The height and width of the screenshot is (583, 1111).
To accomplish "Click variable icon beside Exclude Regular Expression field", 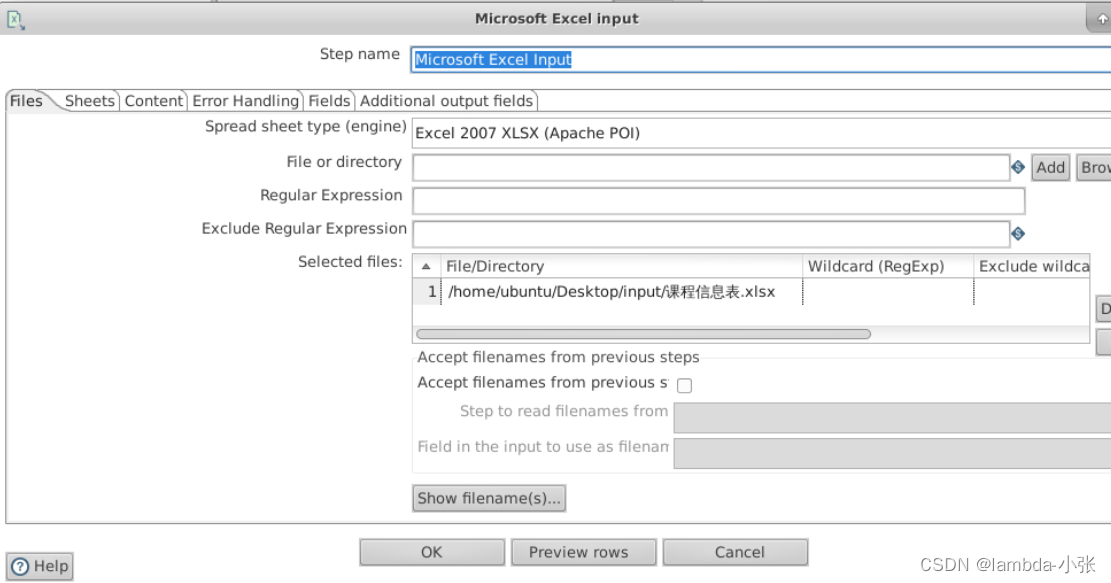I will click(1018, 234).
